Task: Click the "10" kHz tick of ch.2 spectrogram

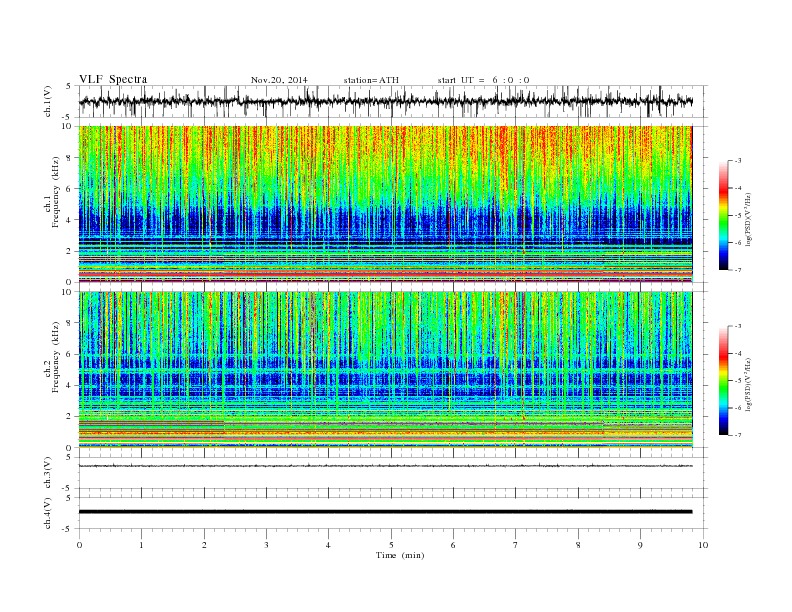Action: pyautogui.click(x=69, y=292)
